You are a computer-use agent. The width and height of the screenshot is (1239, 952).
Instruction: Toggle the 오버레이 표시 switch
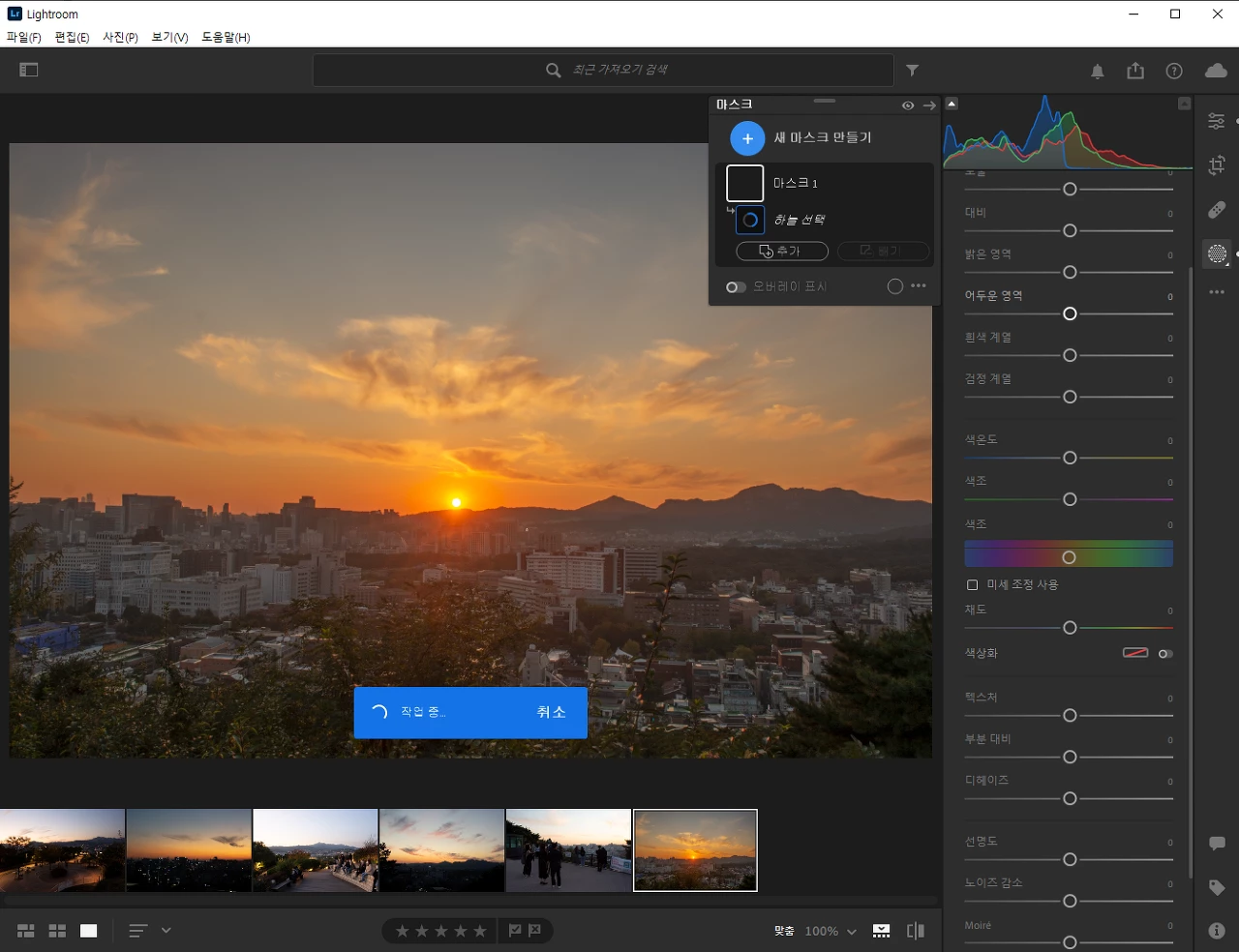(736, 286)
